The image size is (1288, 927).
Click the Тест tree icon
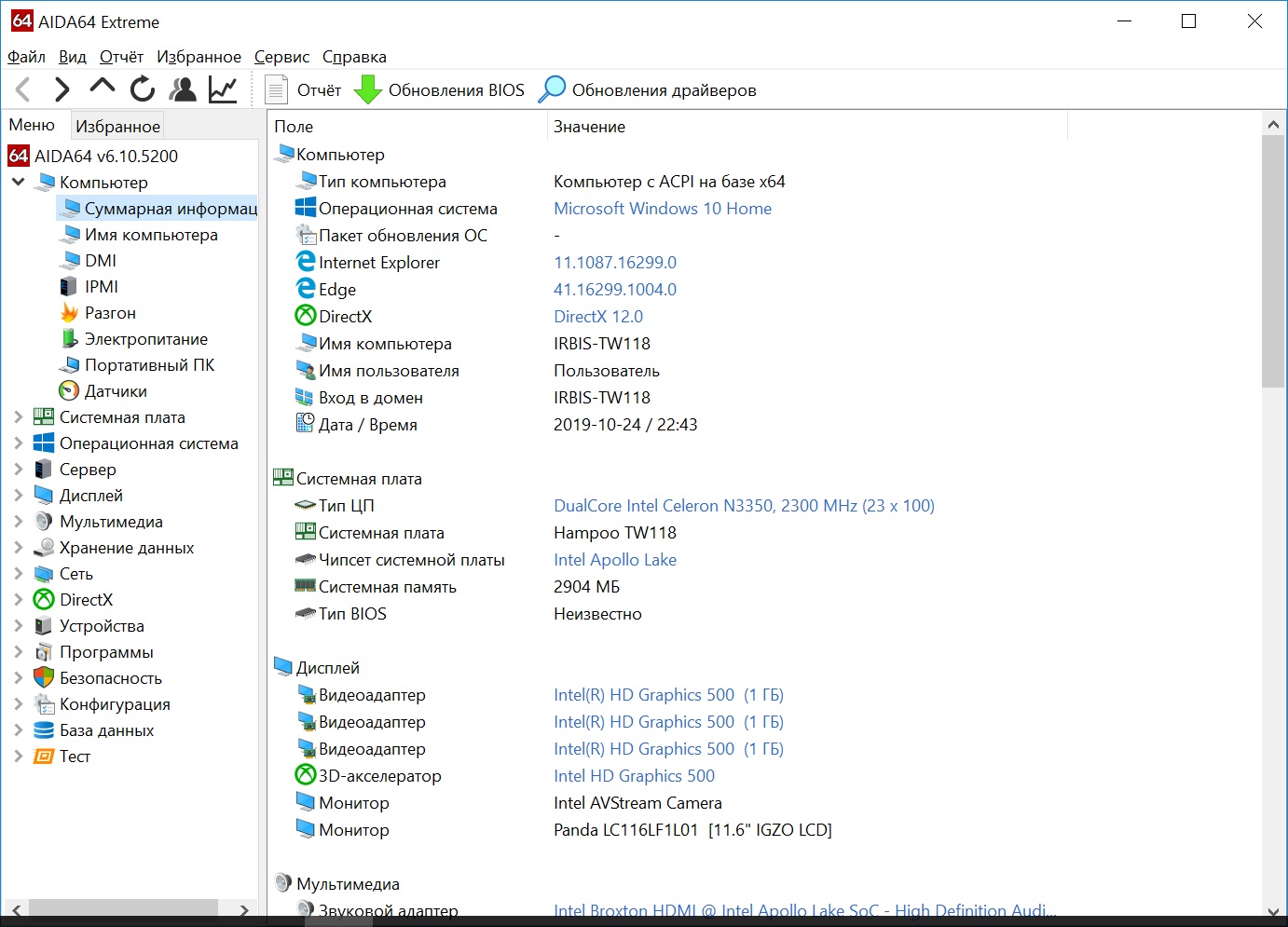coord(44,757)
